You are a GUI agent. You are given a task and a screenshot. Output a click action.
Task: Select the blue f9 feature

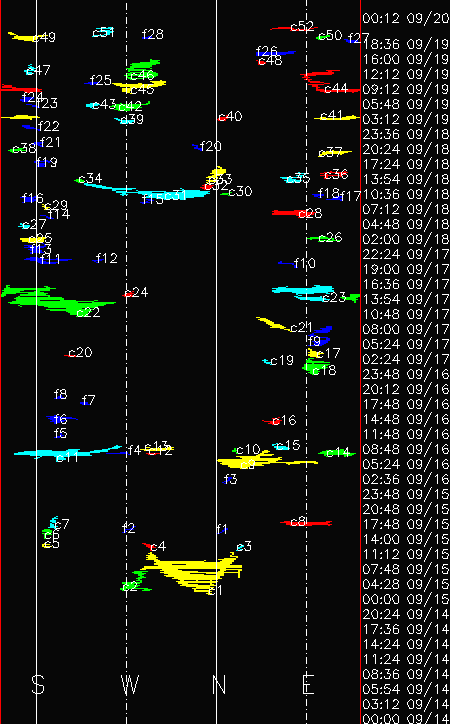pyautogui.click(x=320, y=336)
